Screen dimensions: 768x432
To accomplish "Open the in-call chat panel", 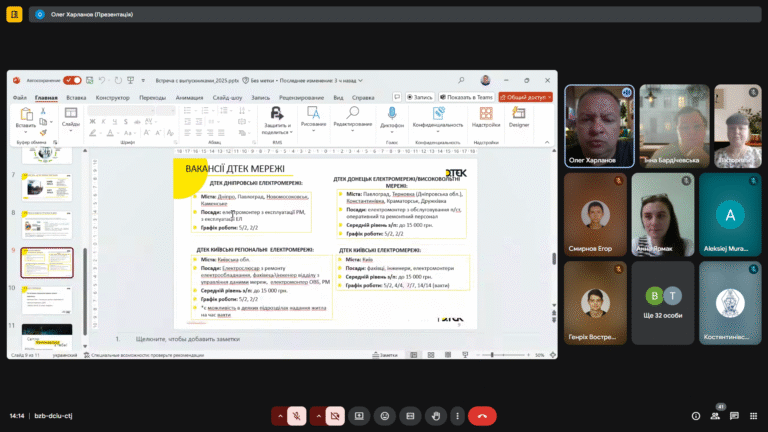I will click(734, 416).
